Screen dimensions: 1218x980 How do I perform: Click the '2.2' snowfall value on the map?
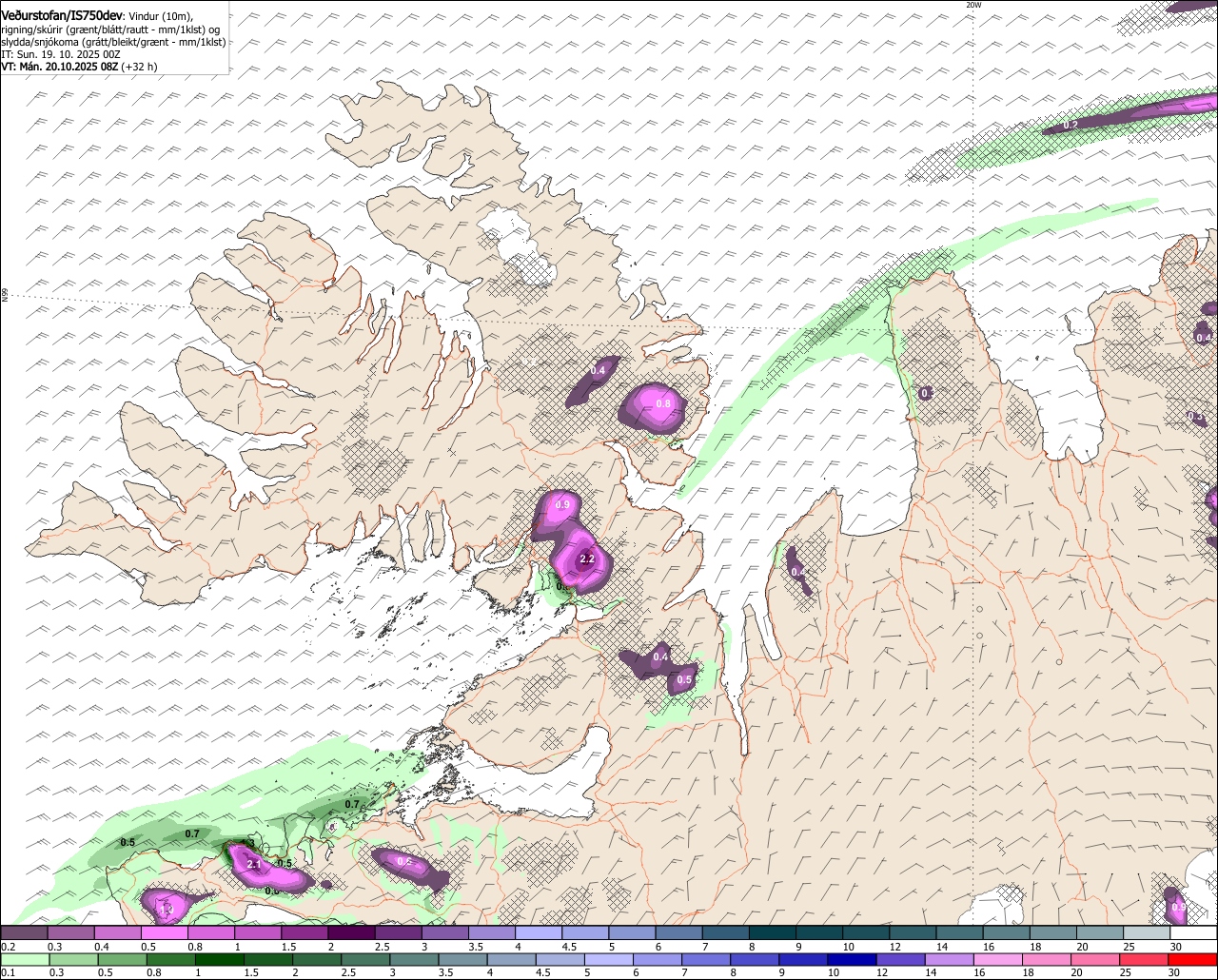[x=587, y=559]
